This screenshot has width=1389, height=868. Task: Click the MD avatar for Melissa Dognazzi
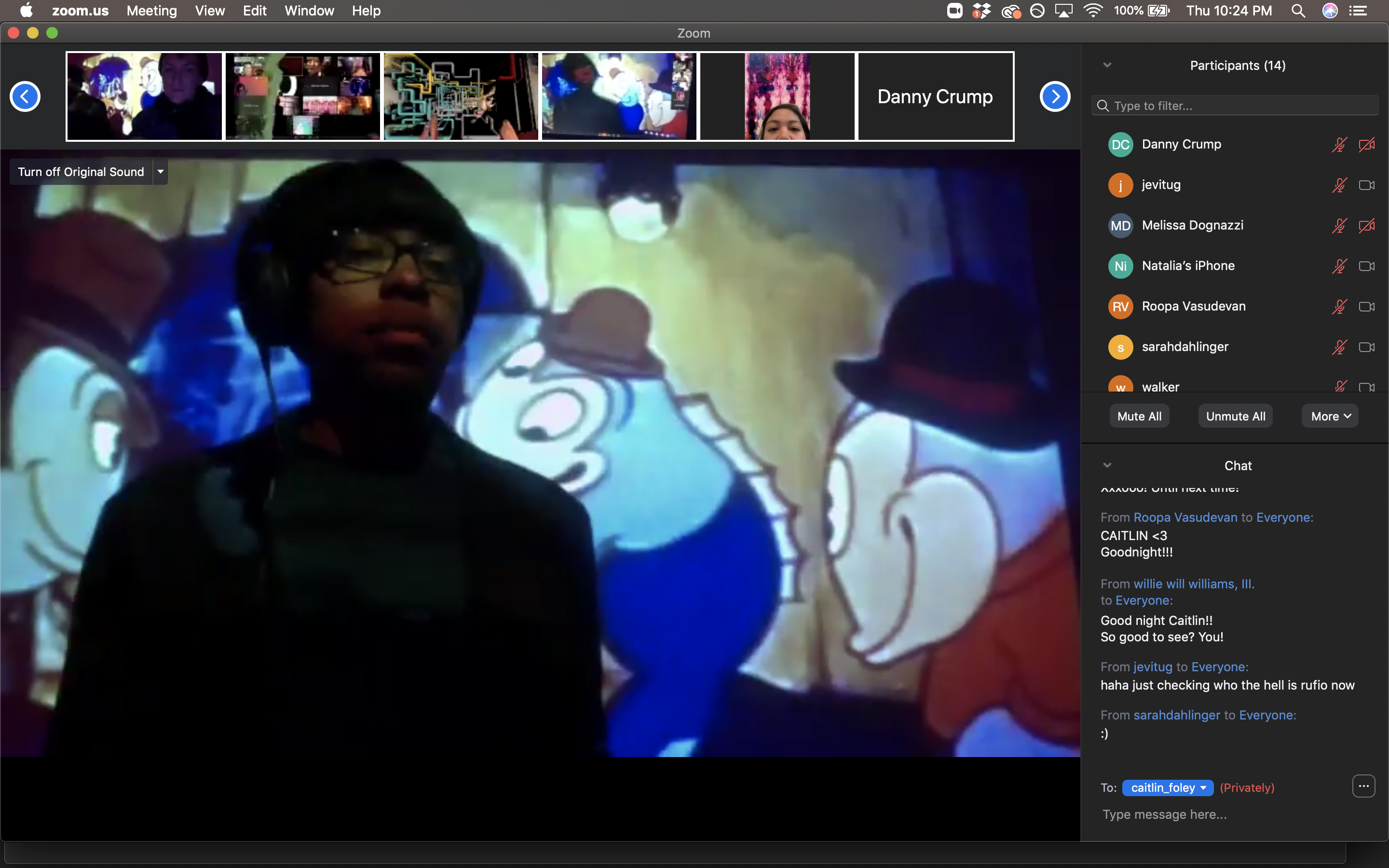[x=1120, y=226]
